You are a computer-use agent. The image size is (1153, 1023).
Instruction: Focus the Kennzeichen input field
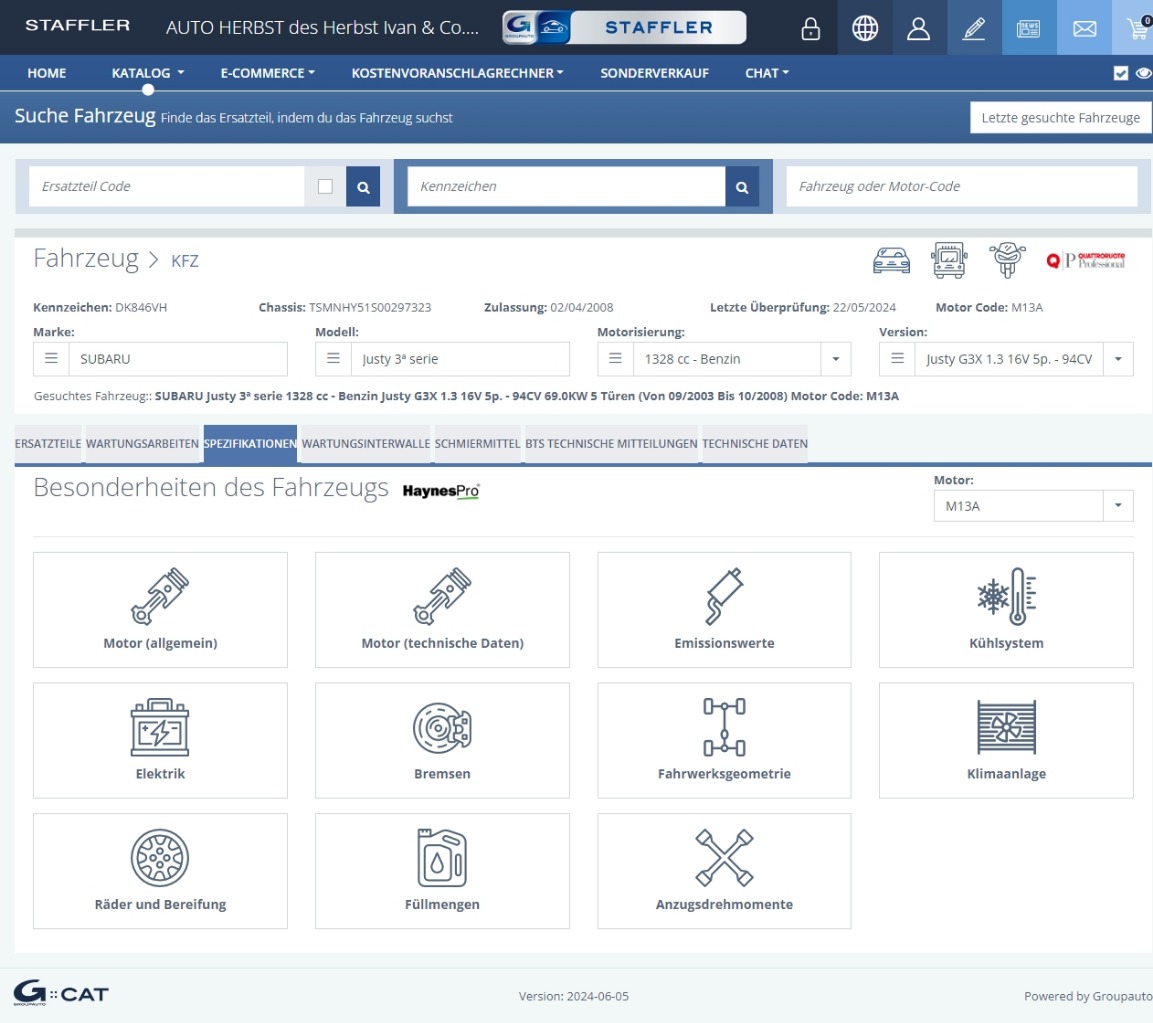click(x=566, y=187)
